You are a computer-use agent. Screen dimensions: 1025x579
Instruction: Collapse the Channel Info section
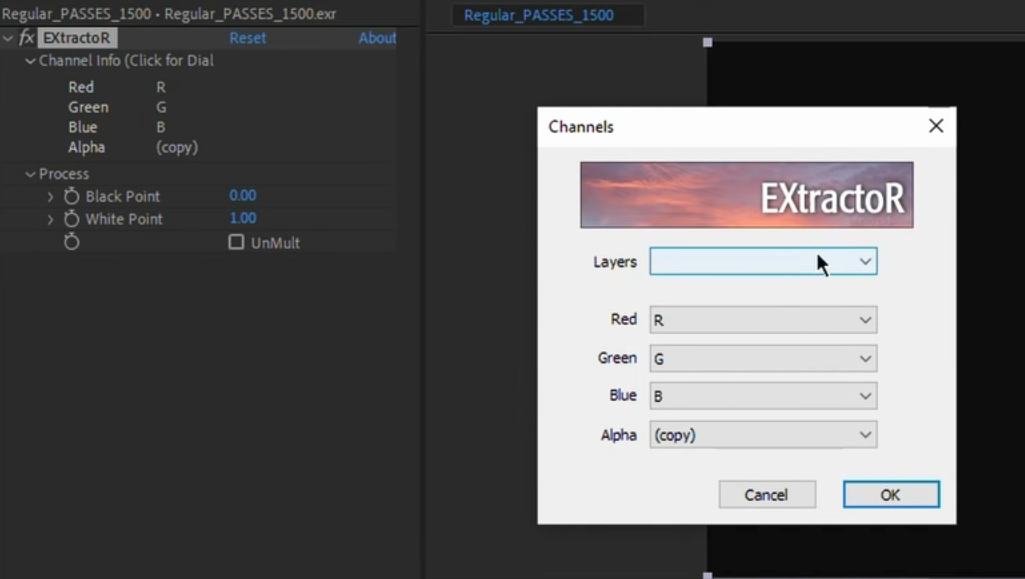point(30,61)
